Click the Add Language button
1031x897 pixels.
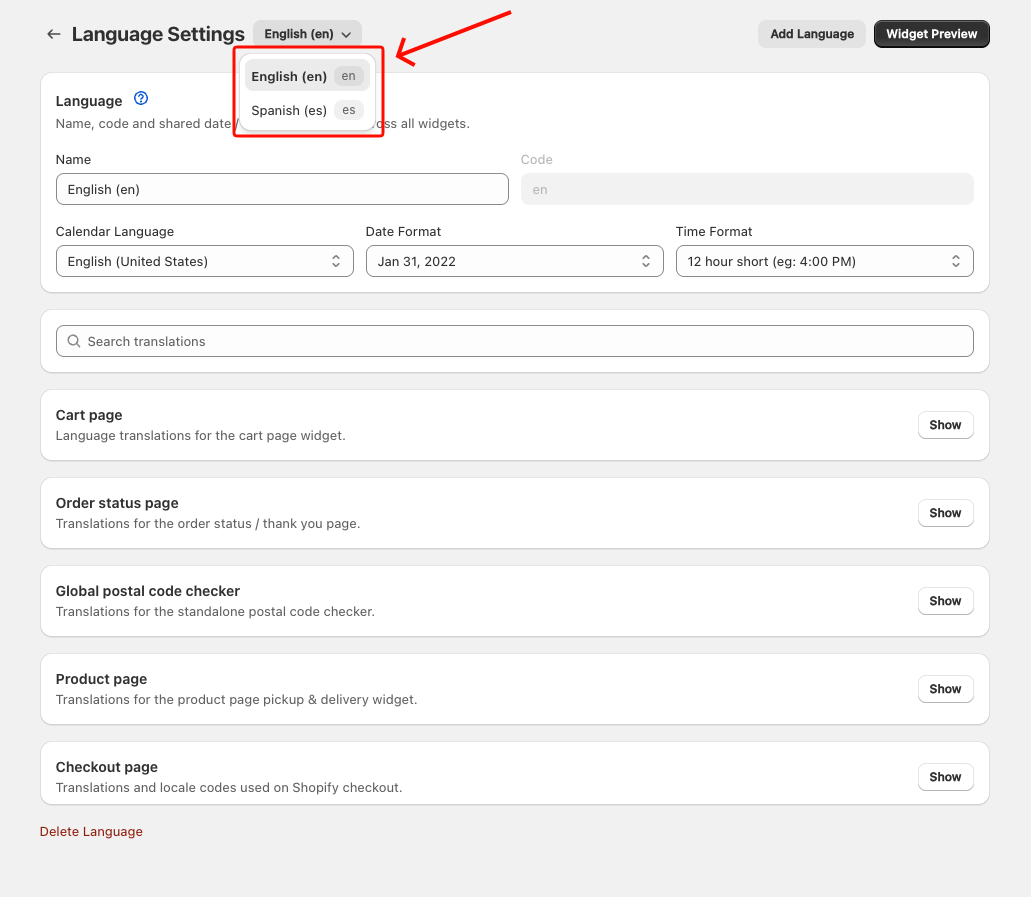point(812,34)
